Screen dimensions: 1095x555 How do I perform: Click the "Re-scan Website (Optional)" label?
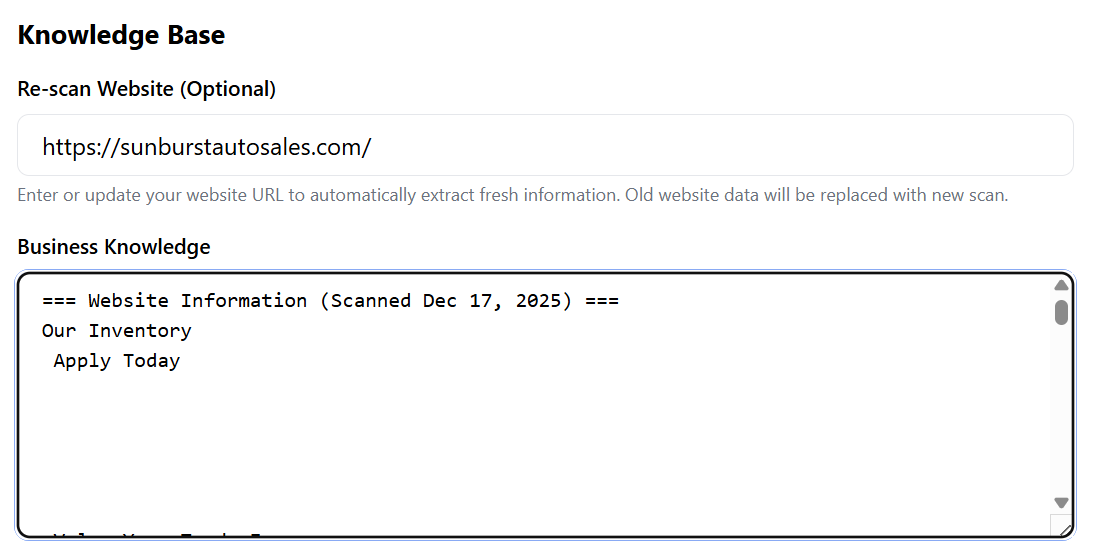tap(146, 89)
